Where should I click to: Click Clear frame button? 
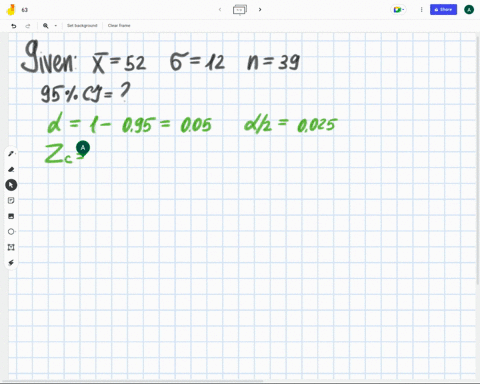click(119, 26)
